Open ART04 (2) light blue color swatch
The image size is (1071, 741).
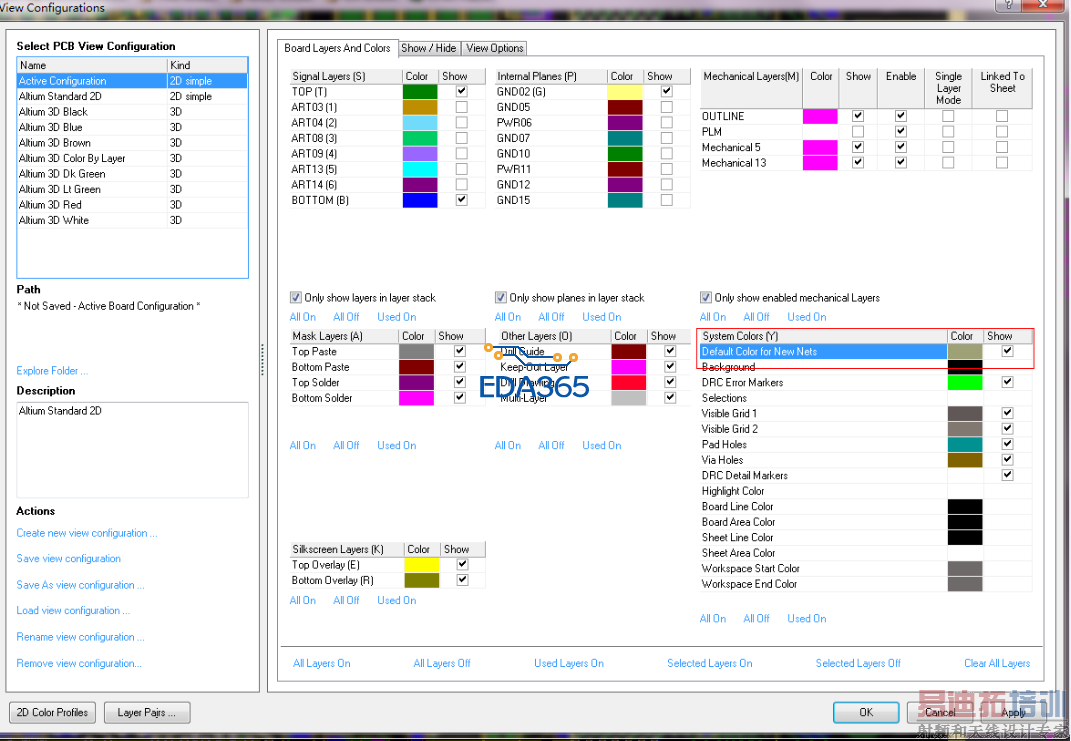click(419, 123)
